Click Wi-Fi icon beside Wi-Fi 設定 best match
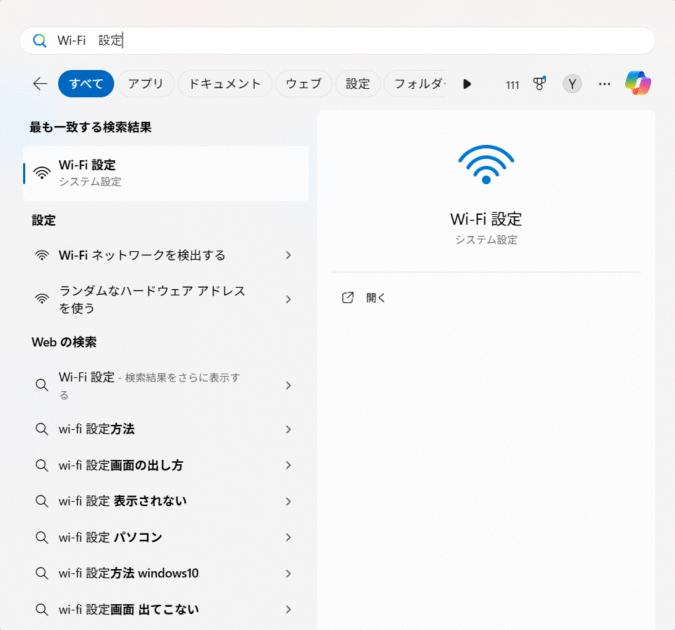Viewport: 675px width, 630px height. [x=42, y=173]
